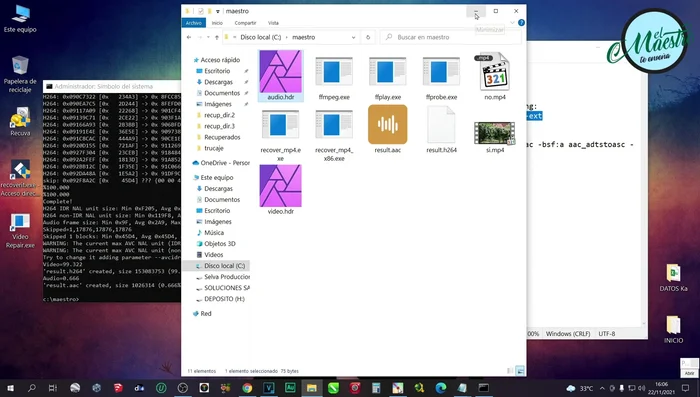Select OneDrive - Personal in sidebar
Viewport: 700px width, 397px height.
[221, 163]
